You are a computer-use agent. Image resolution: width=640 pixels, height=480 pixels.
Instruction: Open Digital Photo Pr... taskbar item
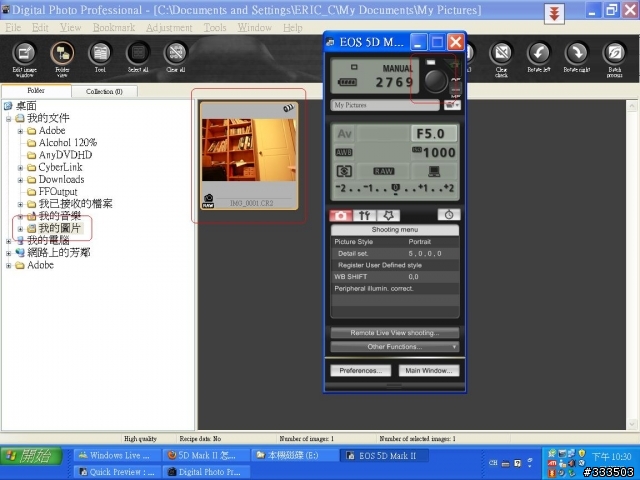pos(205,472)
